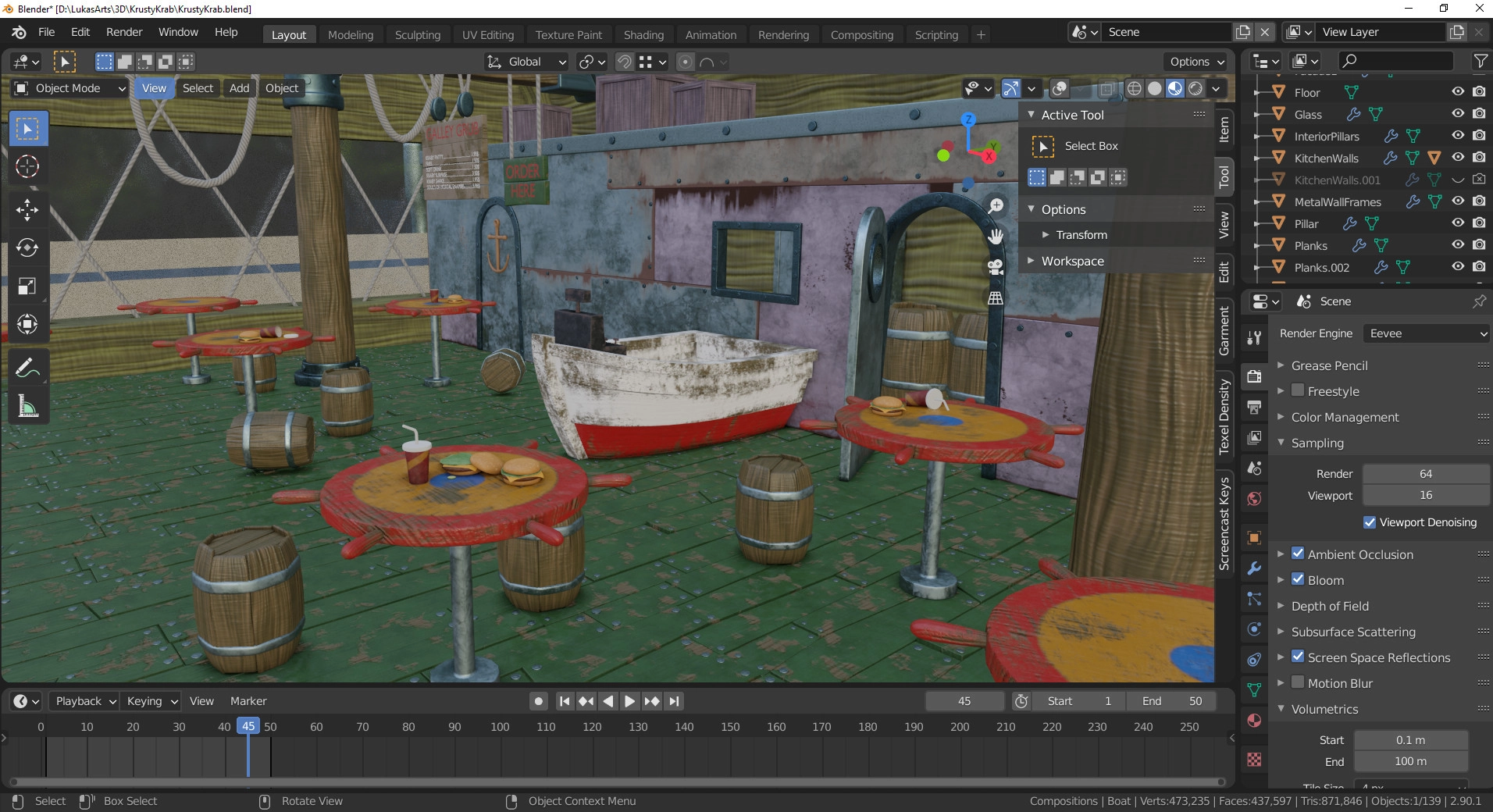Select the Measure tool

click(27, 406)
